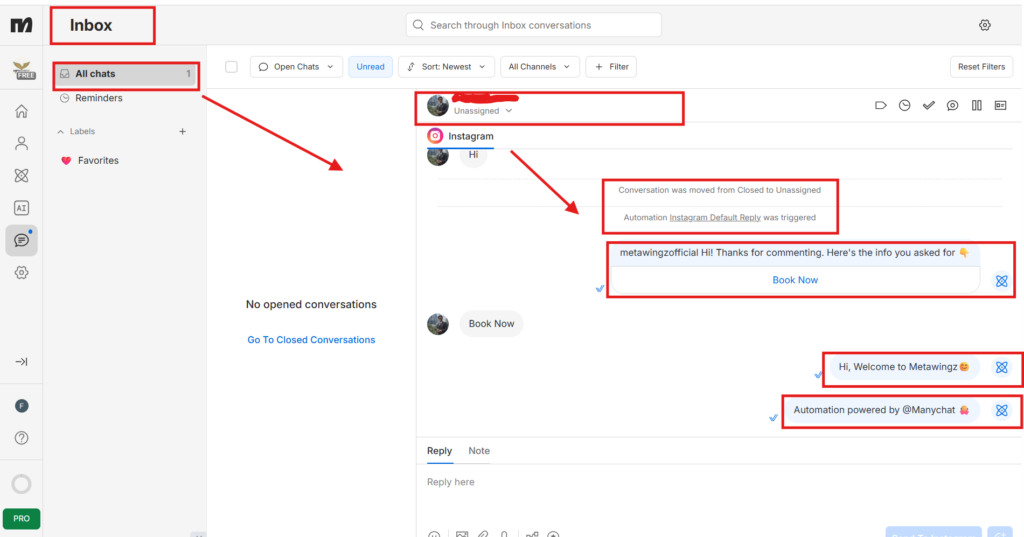1024x537 pixels.
Task: Open the All Channels dropdown
Action: (539, 67)
